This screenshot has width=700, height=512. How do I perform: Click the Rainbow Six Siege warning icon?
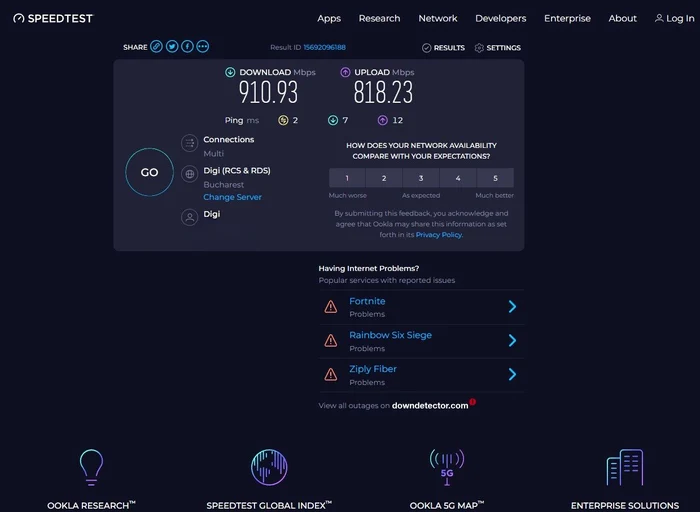[x=331, y=341]
